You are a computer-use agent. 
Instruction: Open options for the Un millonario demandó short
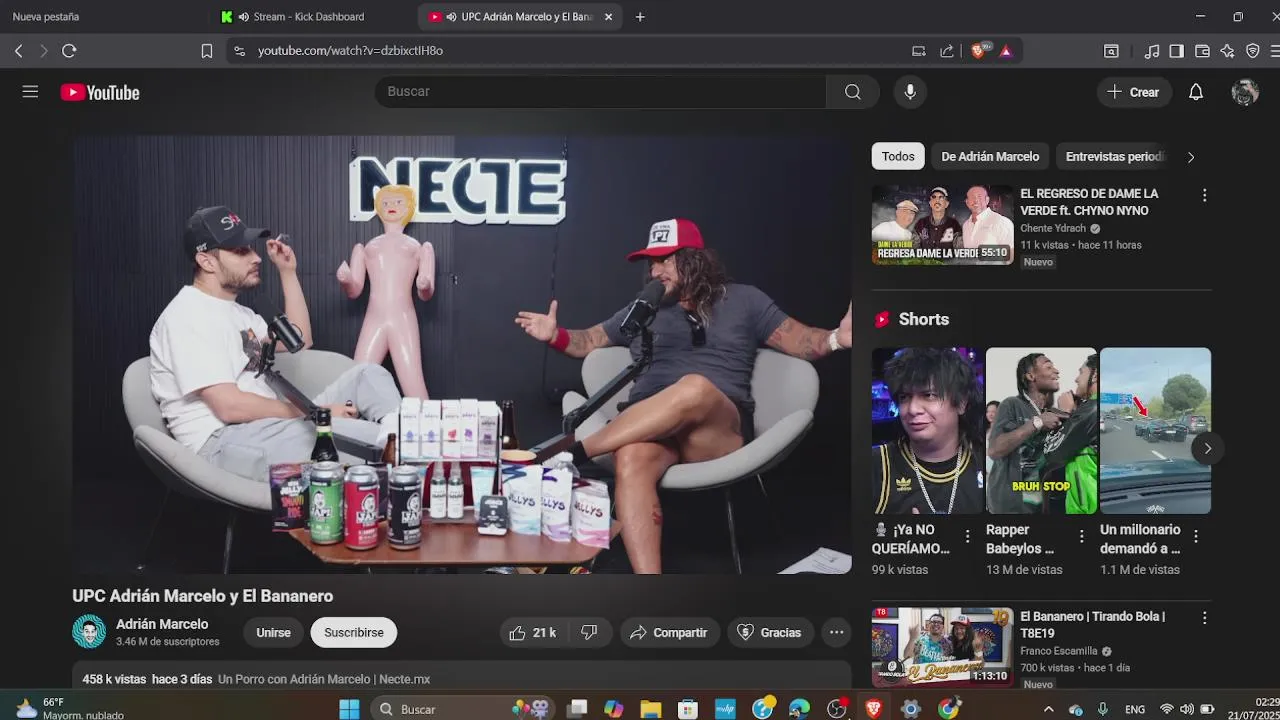[x=1195, y=537]
